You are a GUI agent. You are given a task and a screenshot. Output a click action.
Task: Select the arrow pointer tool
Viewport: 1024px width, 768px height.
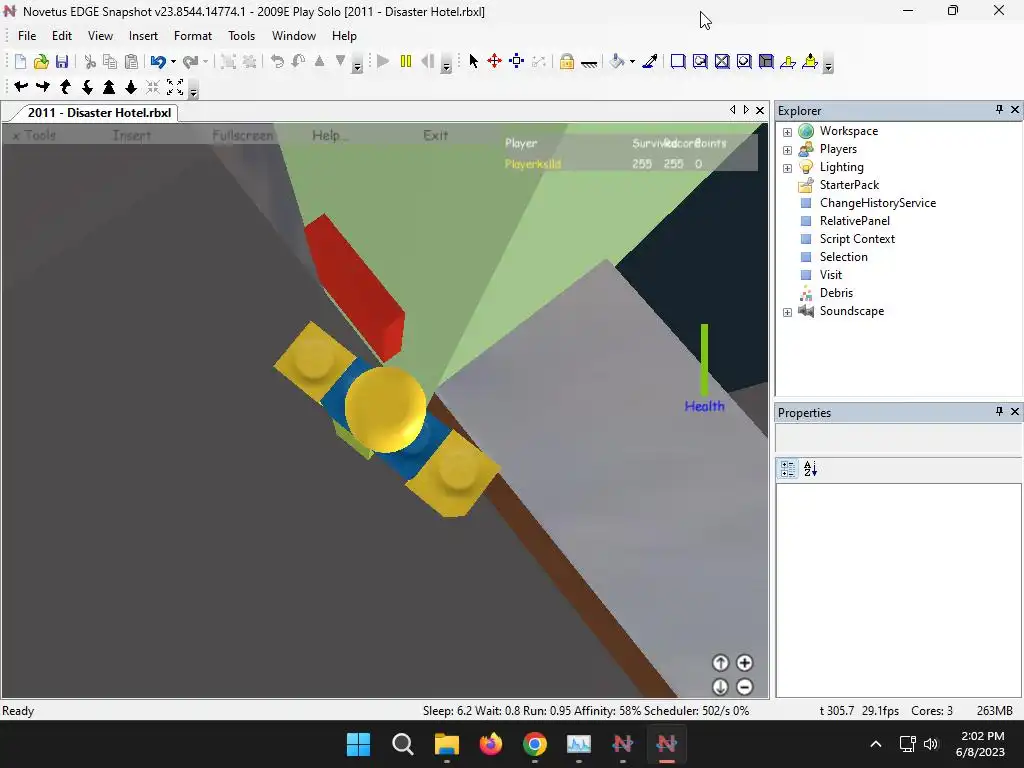pos(473,61)
